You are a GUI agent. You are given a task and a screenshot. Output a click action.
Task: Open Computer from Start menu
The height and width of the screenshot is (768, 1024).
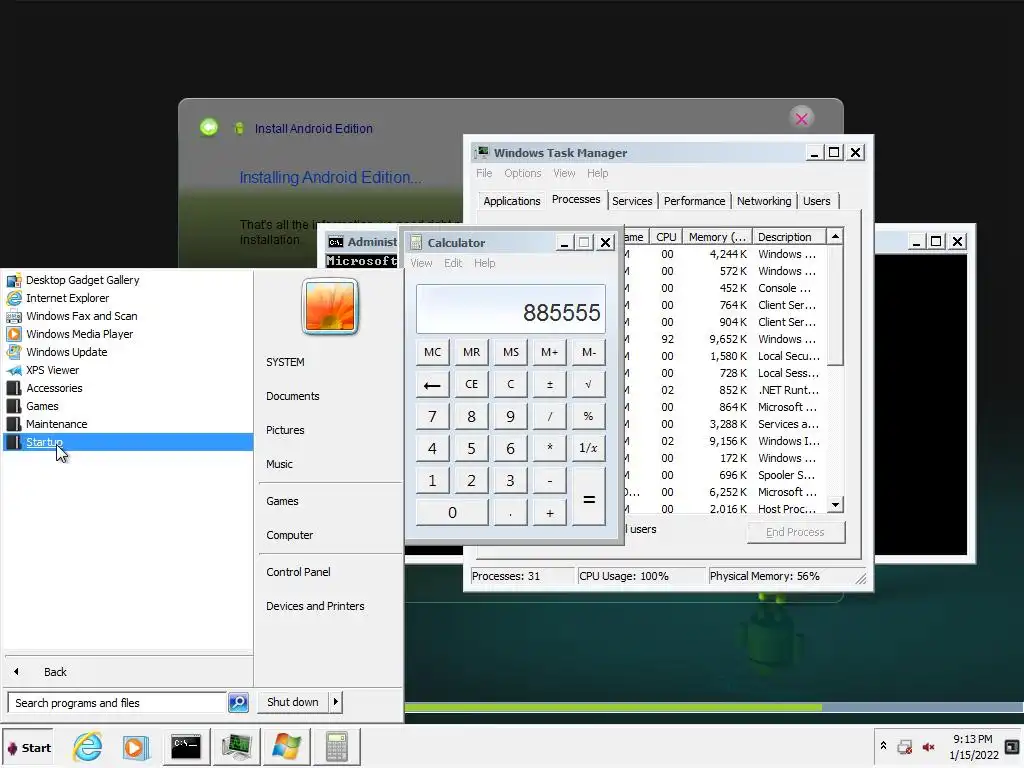point(289,535)
